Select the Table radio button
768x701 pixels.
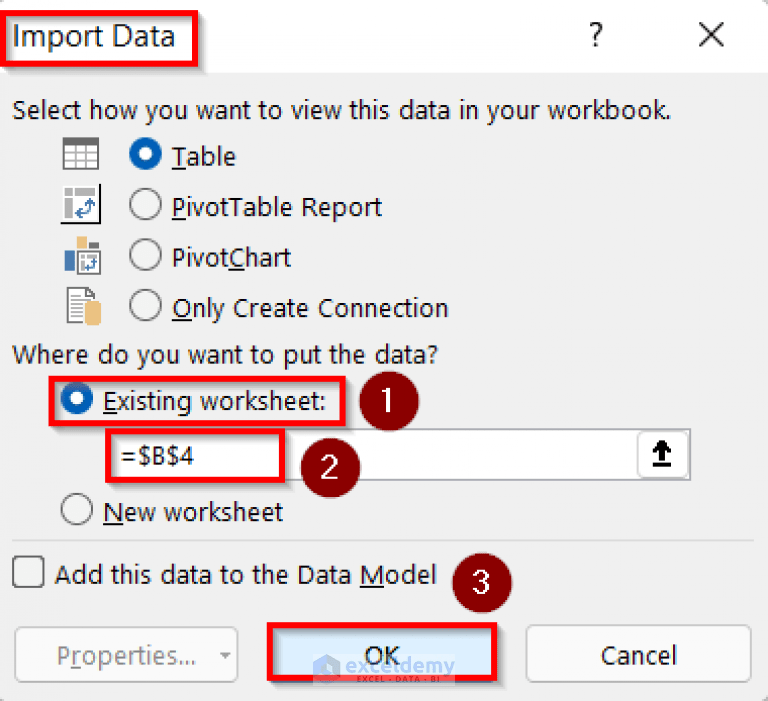[145, 154]
